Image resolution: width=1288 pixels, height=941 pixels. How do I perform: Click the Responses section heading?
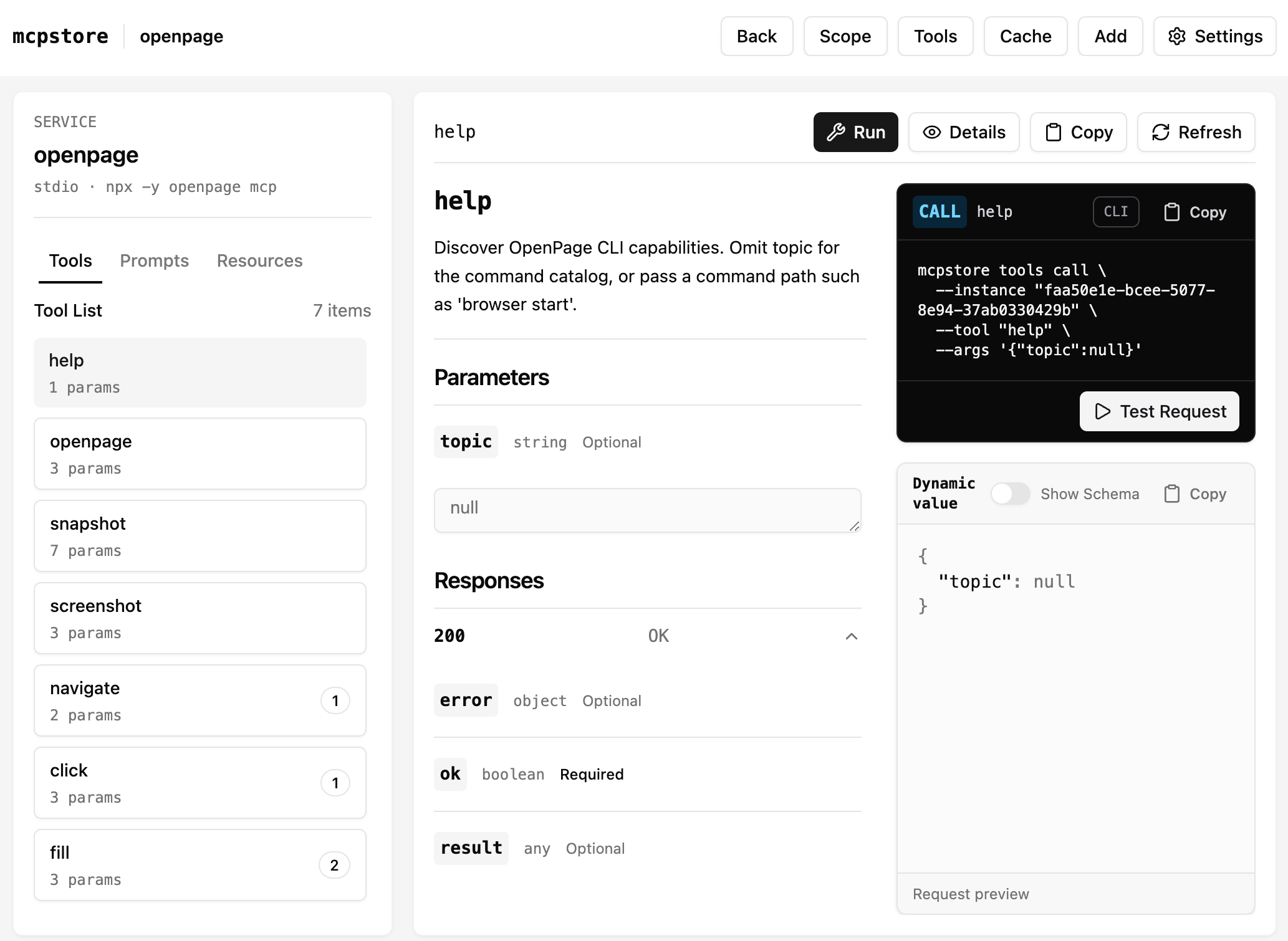pyautogui.click(x=489, y=580)
